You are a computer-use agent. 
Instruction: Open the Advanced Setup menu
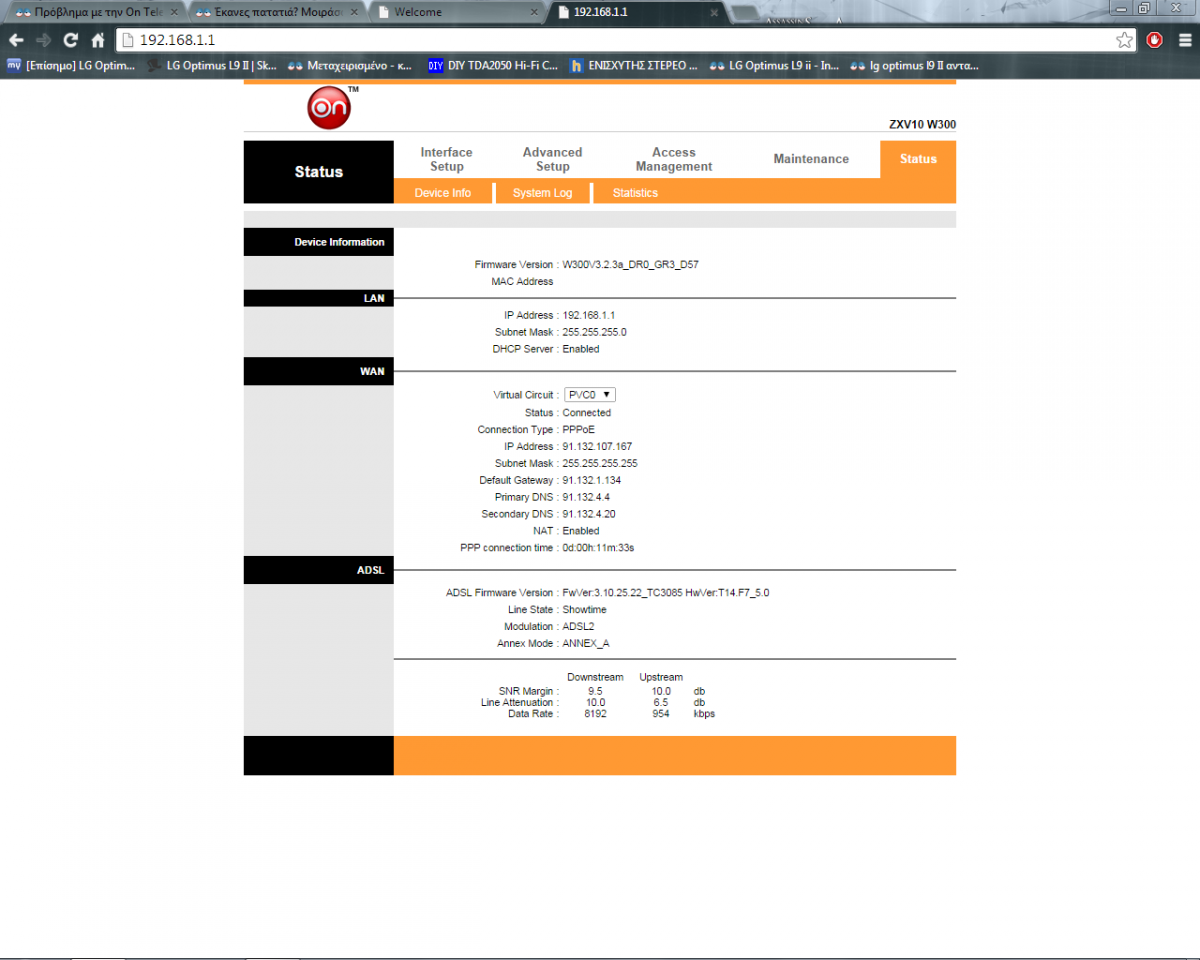(552, 159)
